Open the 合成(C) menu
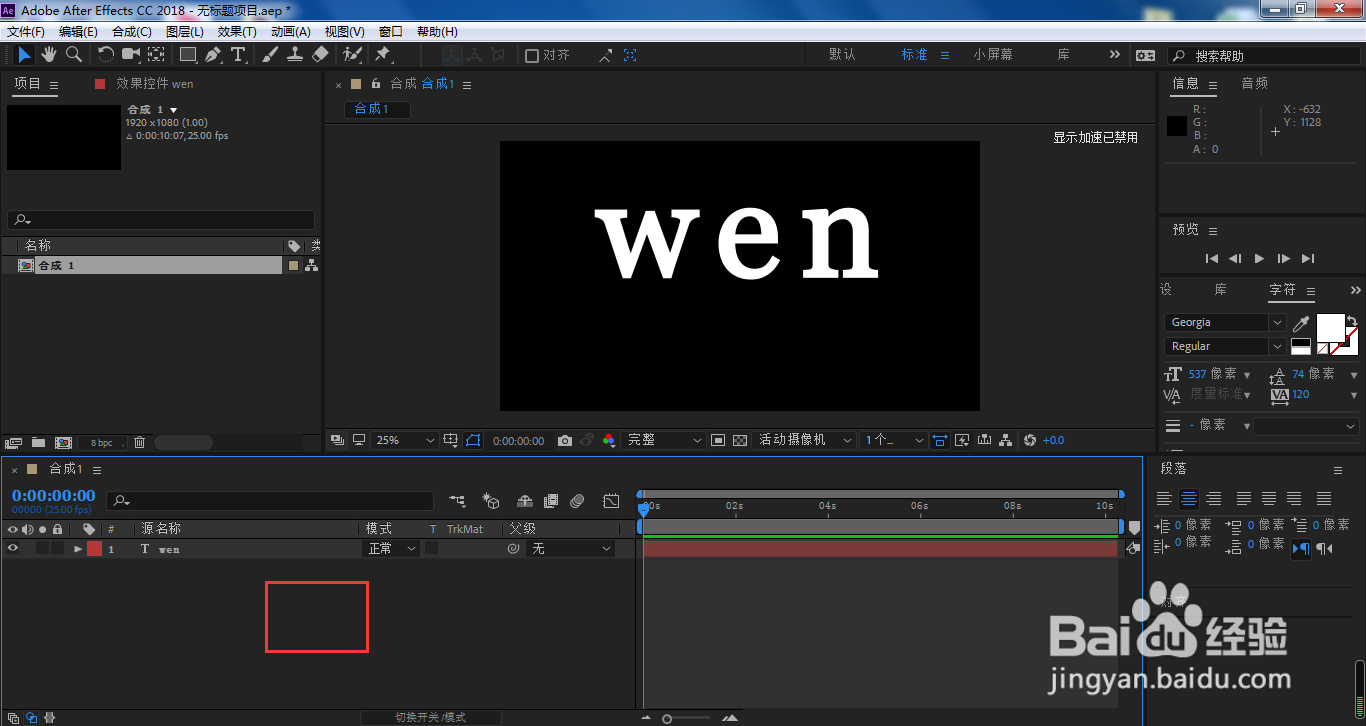 click(x=132, y=32)
